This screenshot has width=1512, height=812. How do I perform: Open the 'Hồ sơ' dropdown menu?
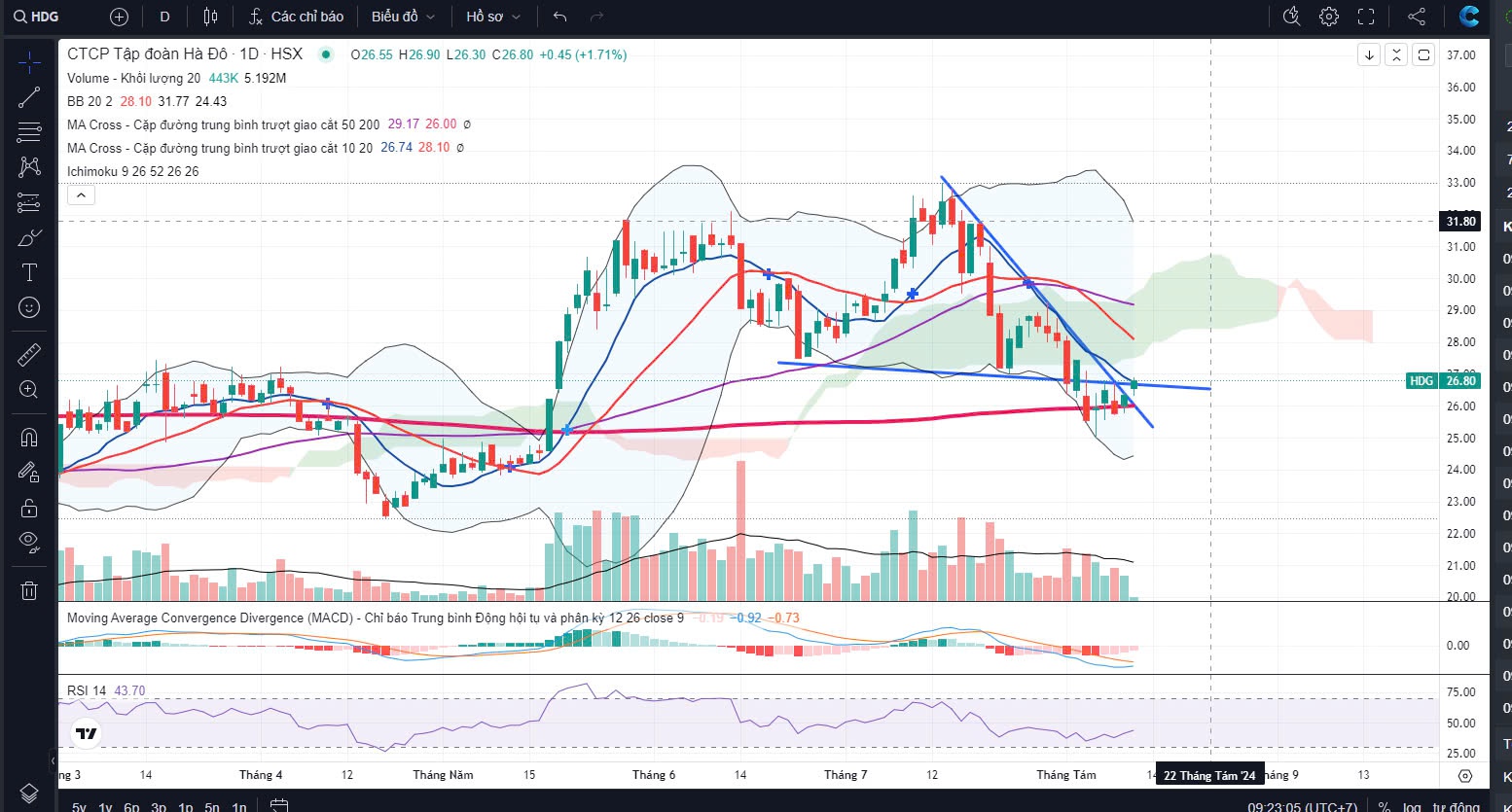492,17
